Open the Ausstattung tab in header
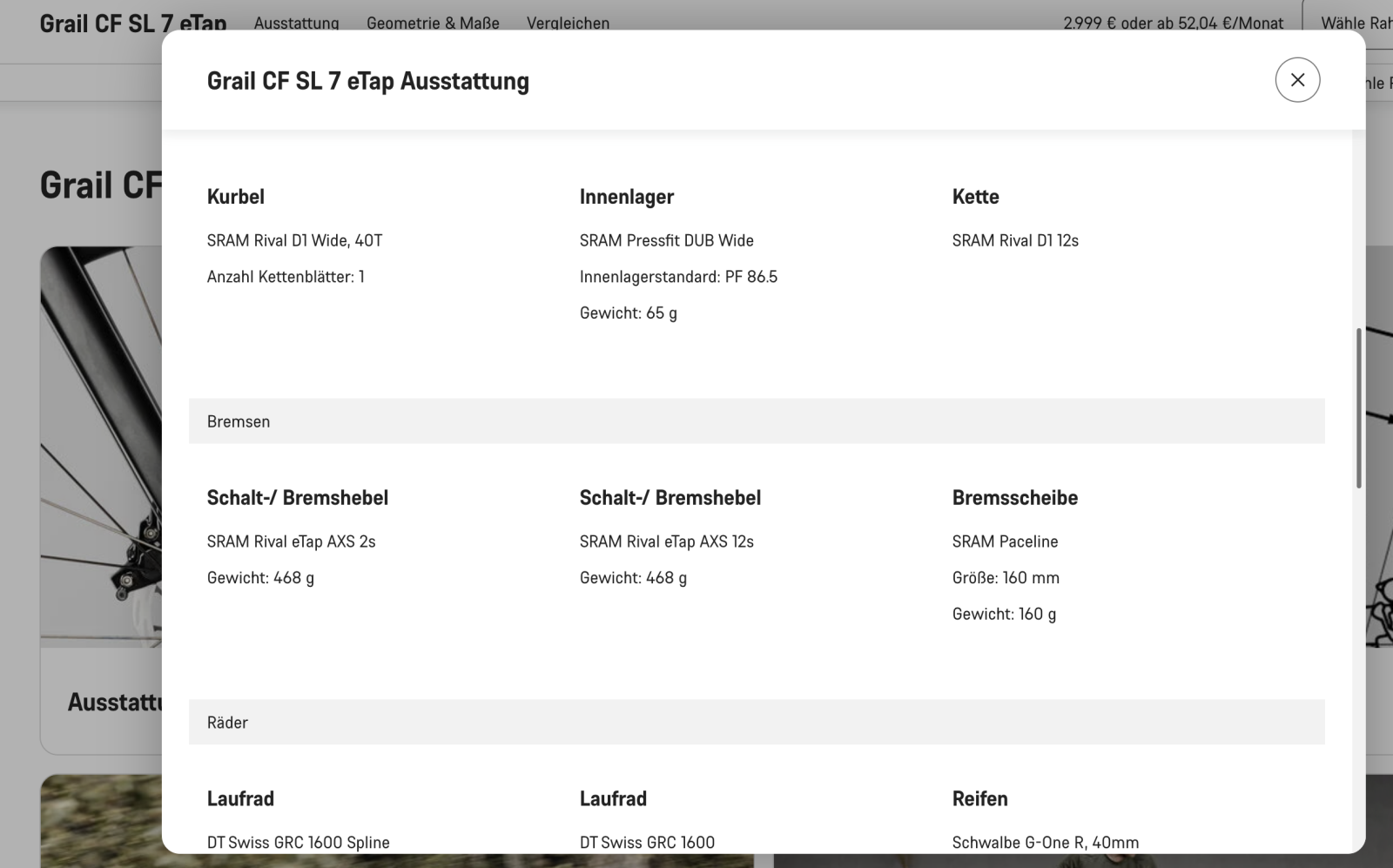 (x=296, y=23)
